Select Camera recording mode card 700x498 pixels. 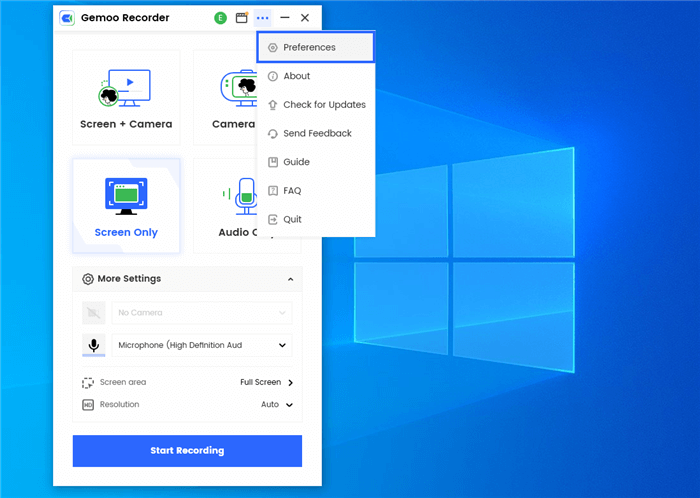(225, 97)
